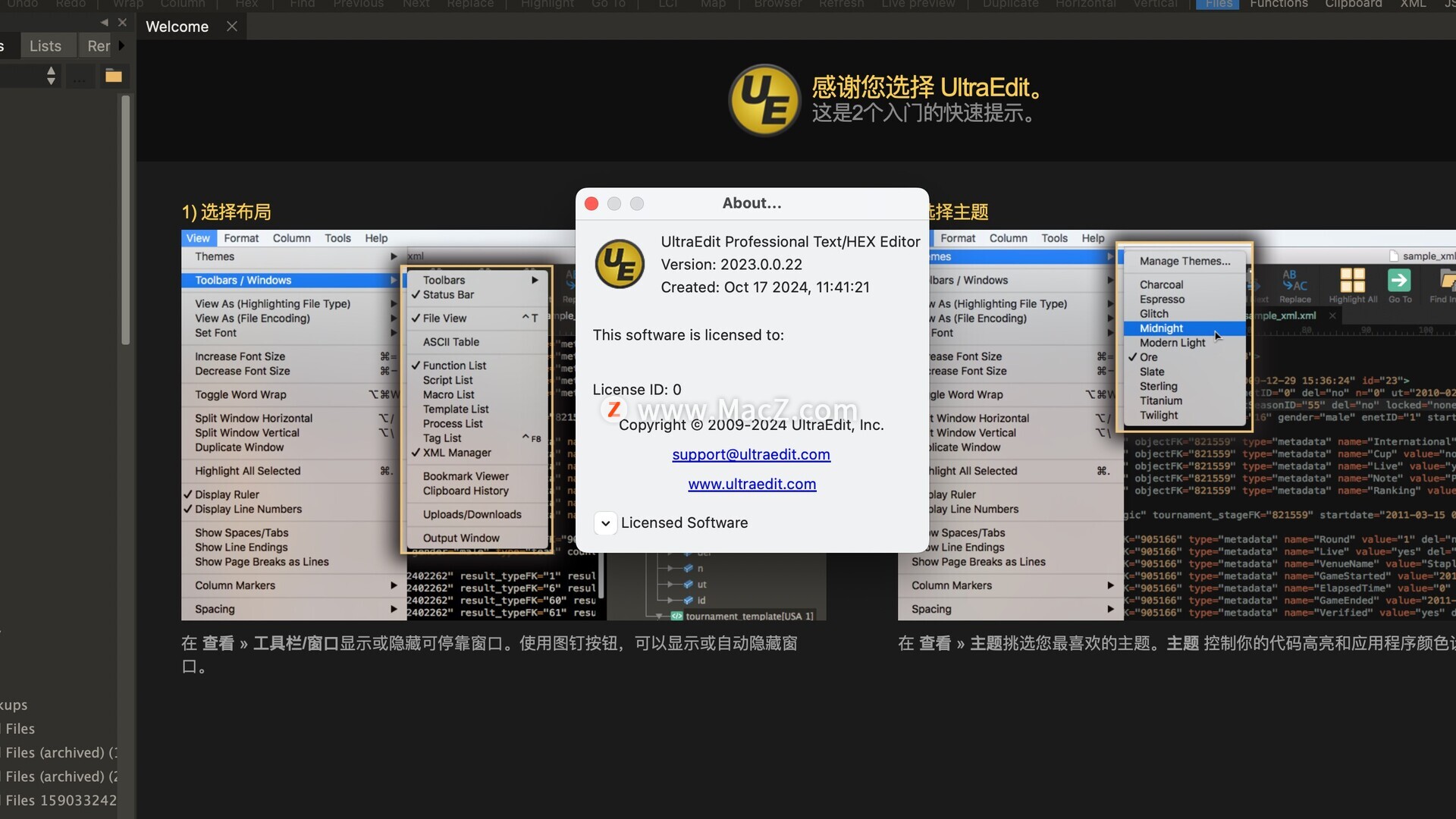Click the ellipsis browse button in side panel

80,76
